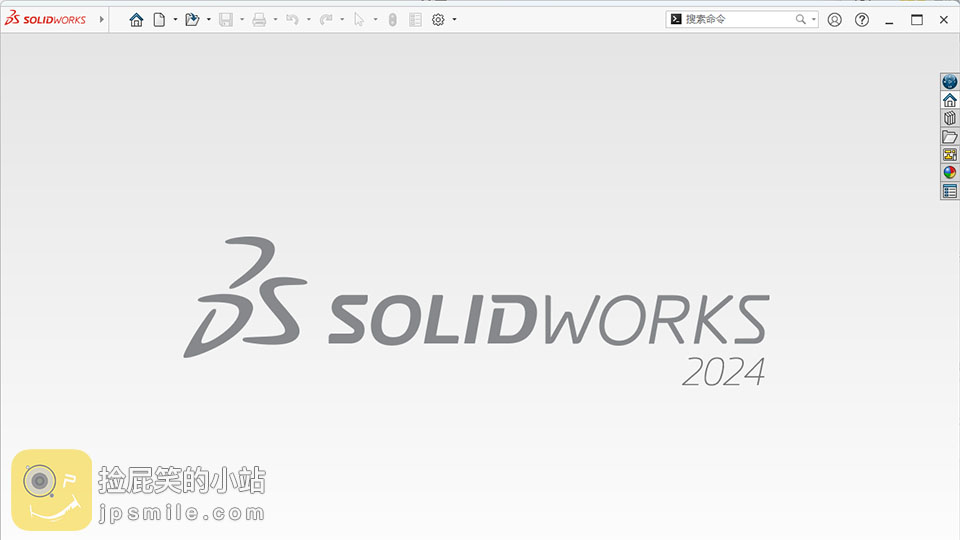This screenshot has height=540, width=960.
Task: Open Appearances color ball tab
Action: [949, 172]
